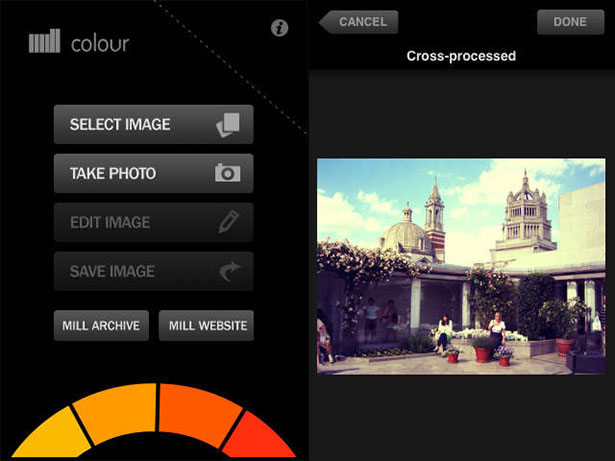The image size is (615, 461).
Task: Click the greyed-out Edit Image button
Action: 153,222
